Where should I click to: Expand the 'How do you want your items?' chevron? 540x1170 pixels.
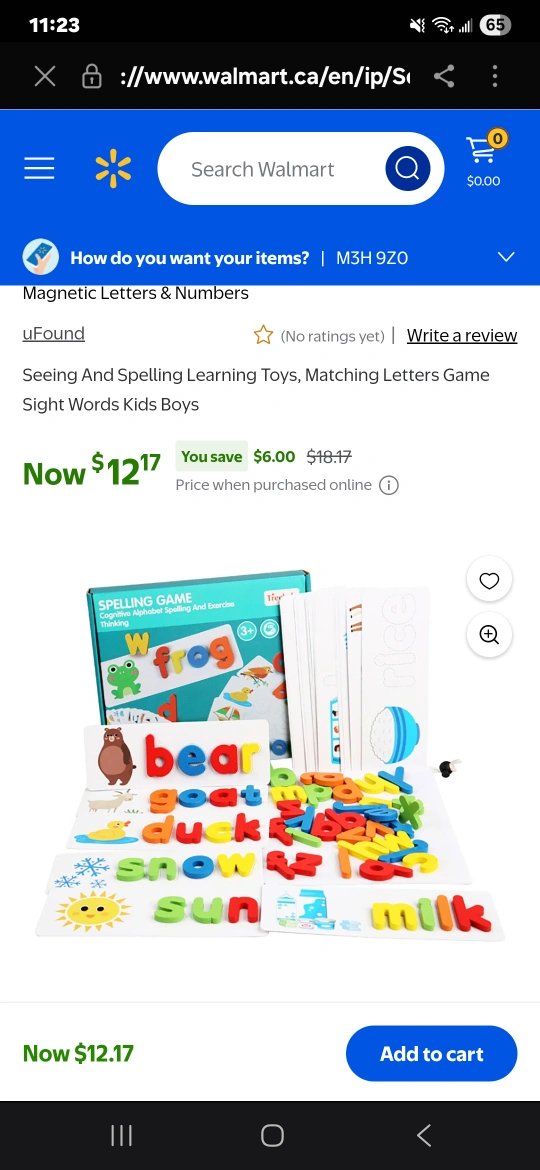click(506, 257)
